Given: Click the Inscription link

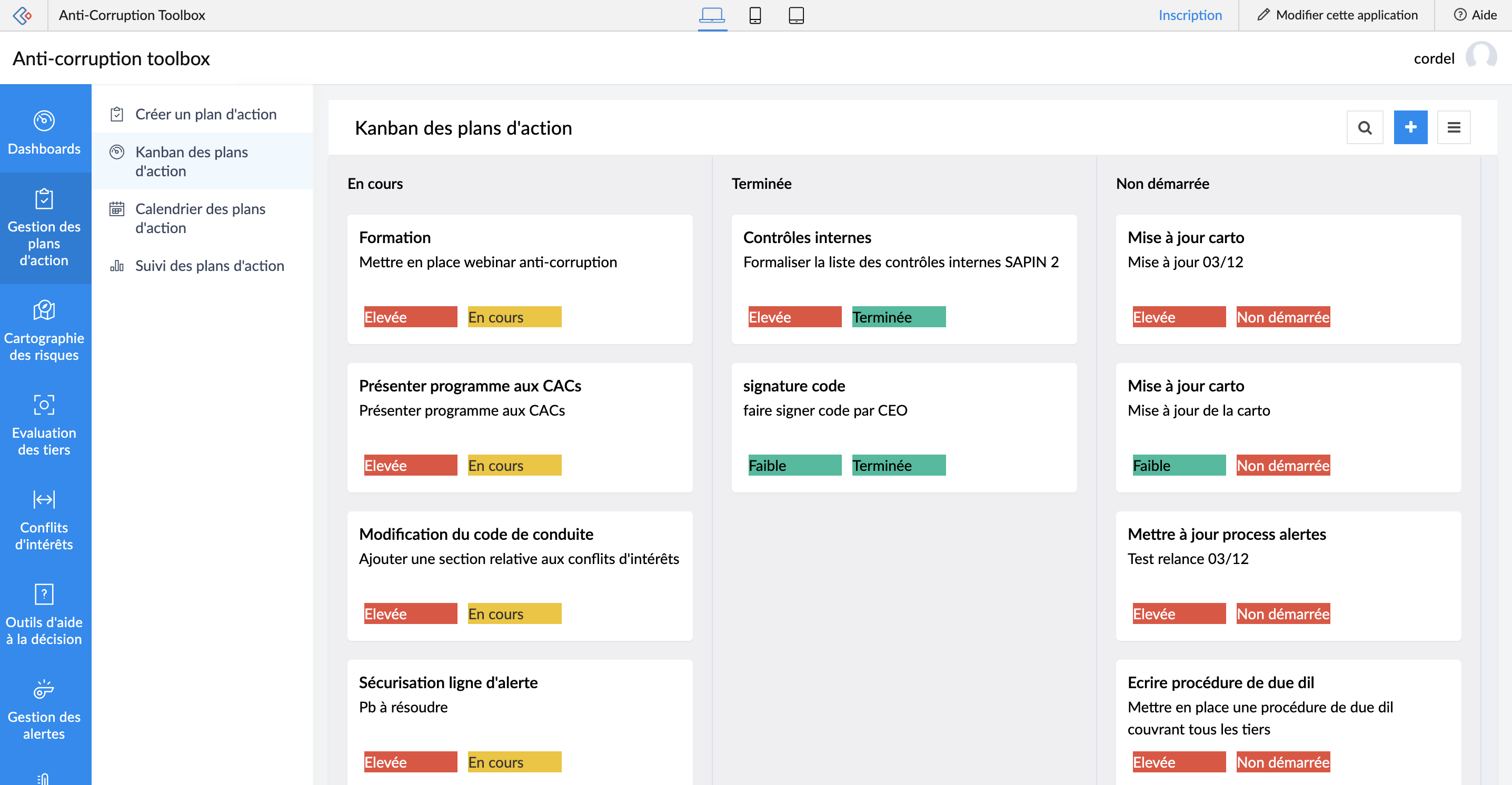Looking at the screenshot, I should (1190, 15).
